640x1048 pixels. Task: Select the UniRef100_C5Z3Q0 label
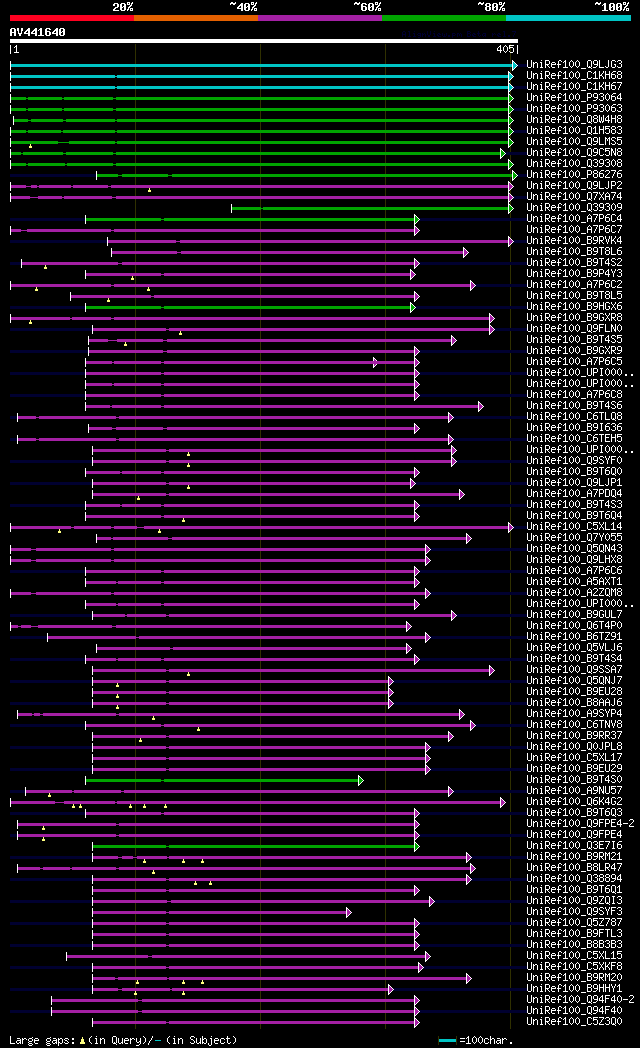click(574, 1023)
